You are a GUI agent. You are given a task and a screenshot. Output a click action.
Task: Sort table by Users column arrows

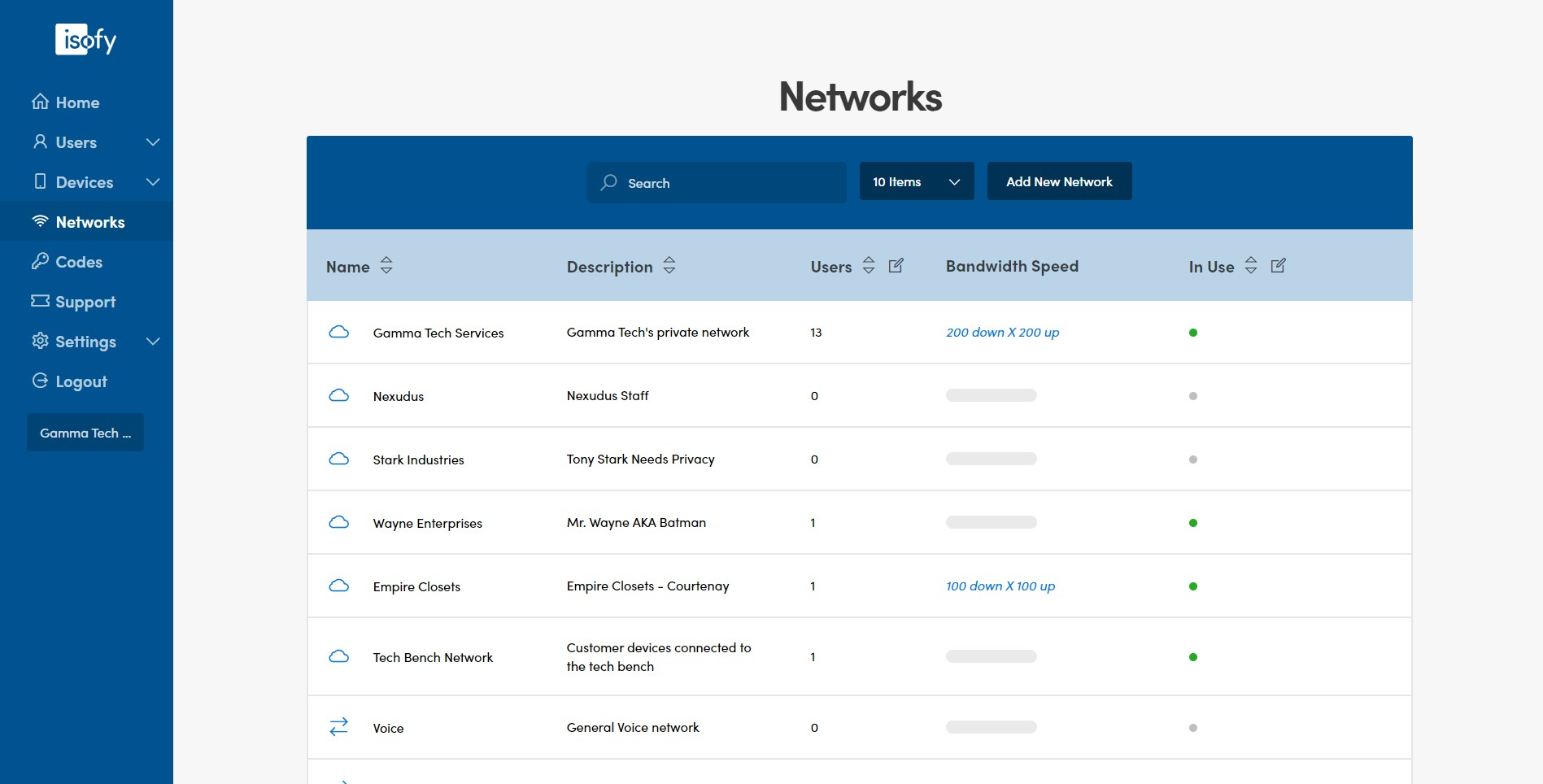point(869,265)
